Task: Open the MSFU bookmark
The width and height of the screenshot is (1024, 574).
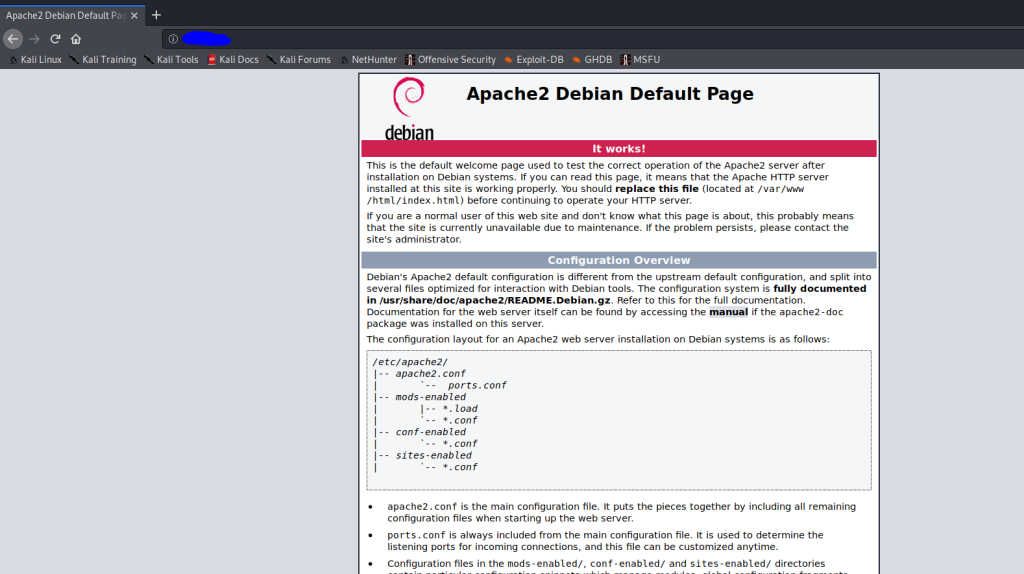Action: (641, 59)
